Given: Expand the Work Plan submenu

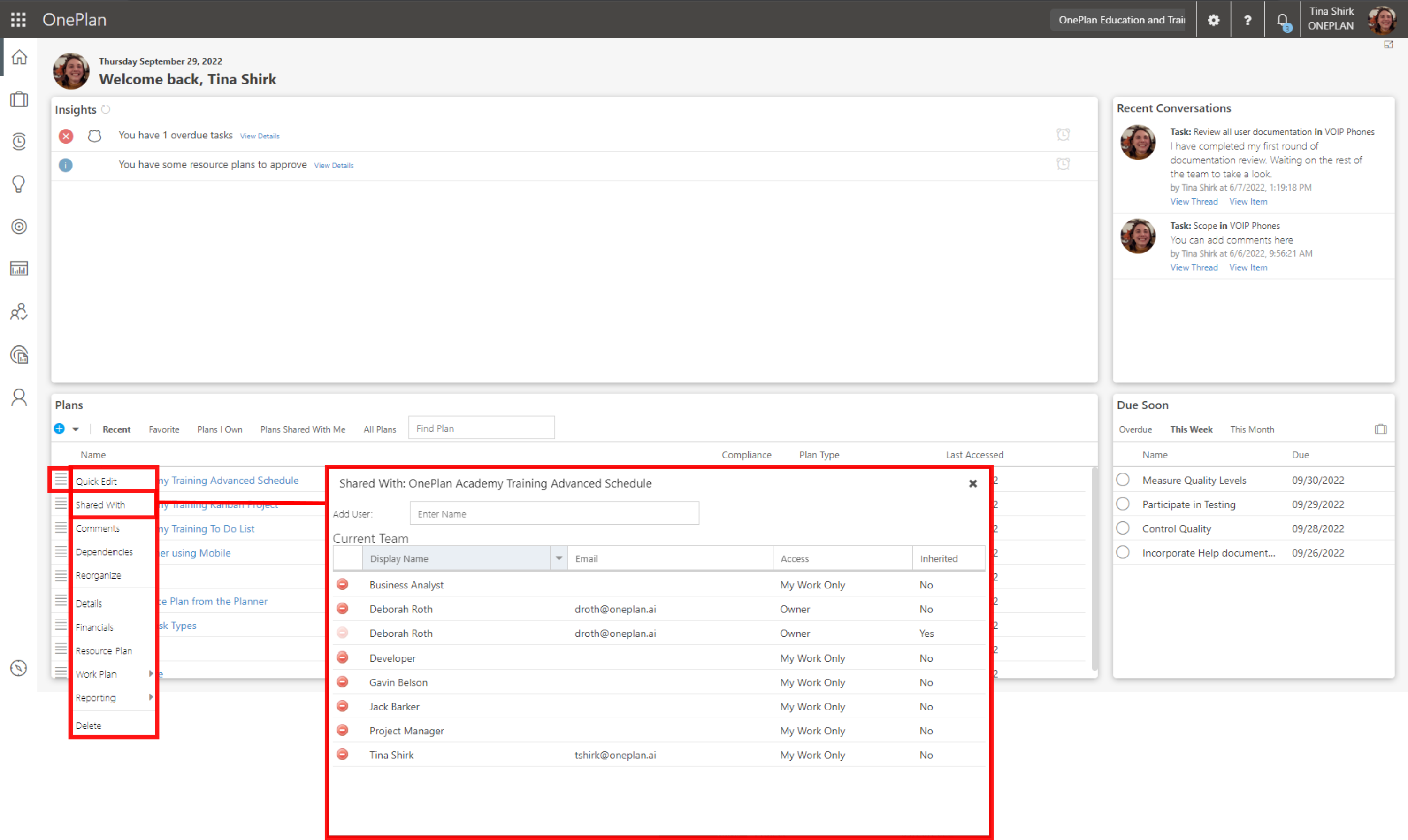Looking at the screenshot, I should (x=151, y=673).
